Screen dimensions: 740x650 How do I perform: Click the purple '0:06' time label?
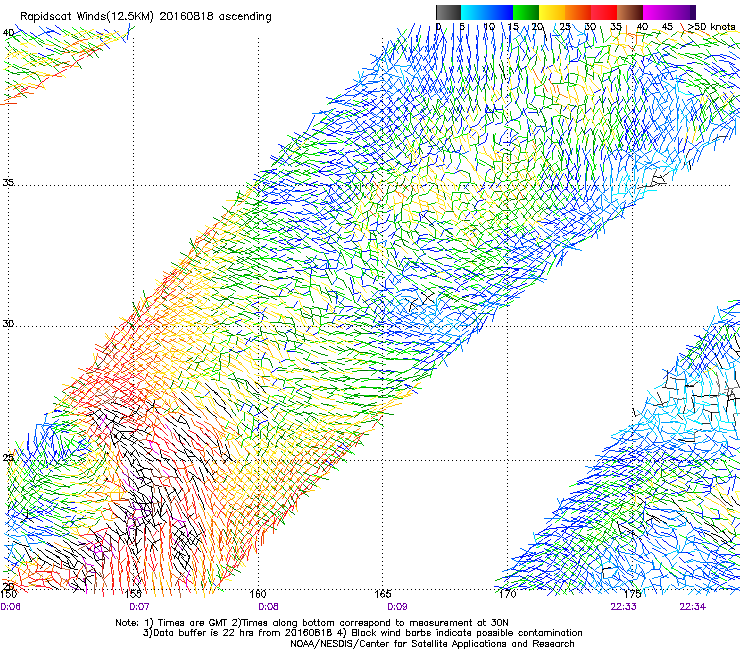(x=10, y=607)
